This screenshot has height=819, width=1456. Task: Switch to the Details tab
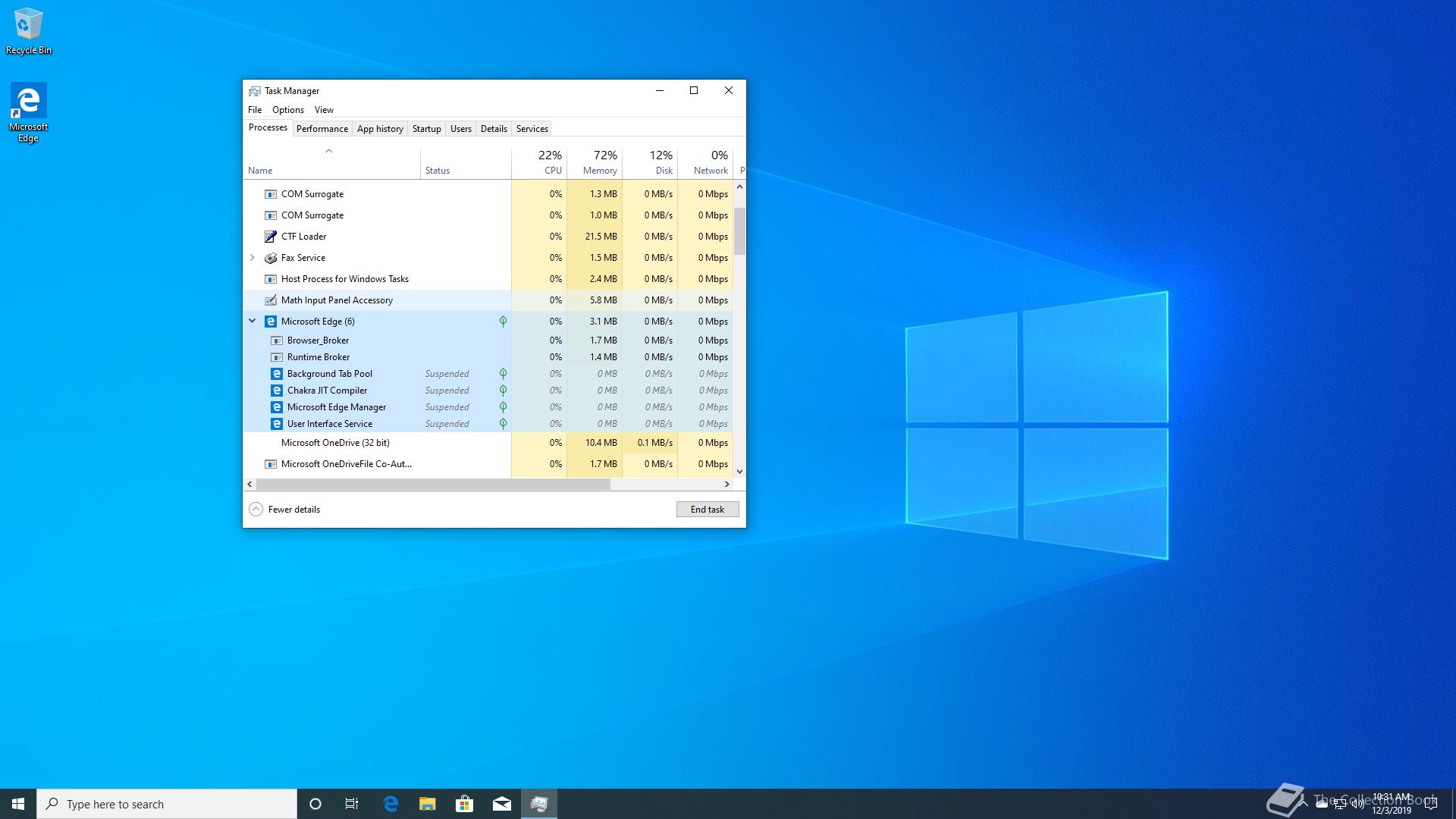pyautogui.click(x=494, y=129)
